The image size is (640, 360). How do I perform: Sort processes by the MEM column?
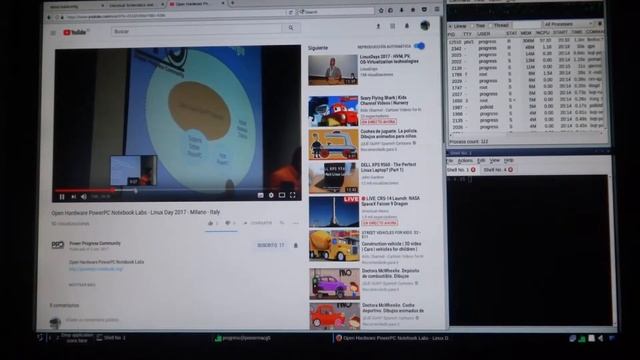point(526,33)
